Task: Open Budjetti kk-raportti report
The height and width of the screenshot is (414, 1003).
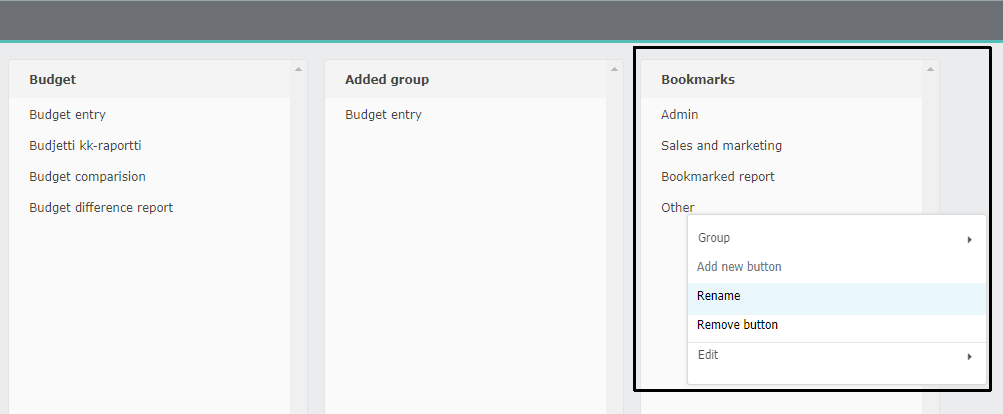Action: 85,146
